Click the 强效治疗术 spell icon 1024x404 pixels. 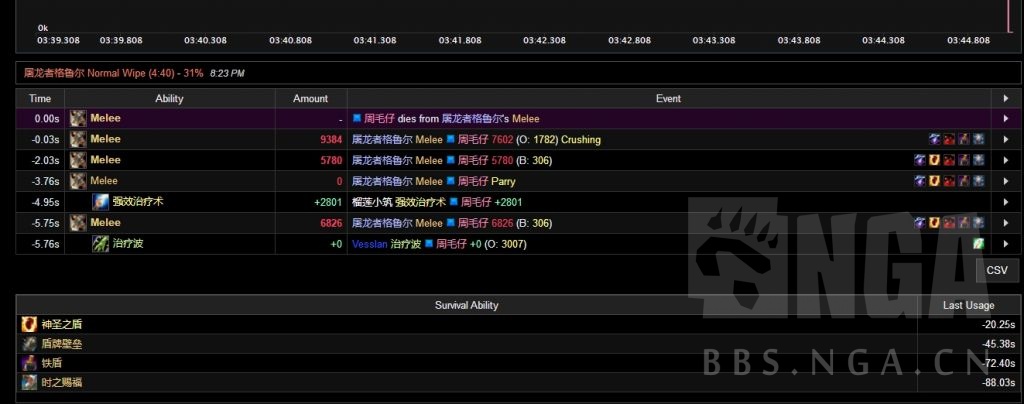tap(101, 202)
